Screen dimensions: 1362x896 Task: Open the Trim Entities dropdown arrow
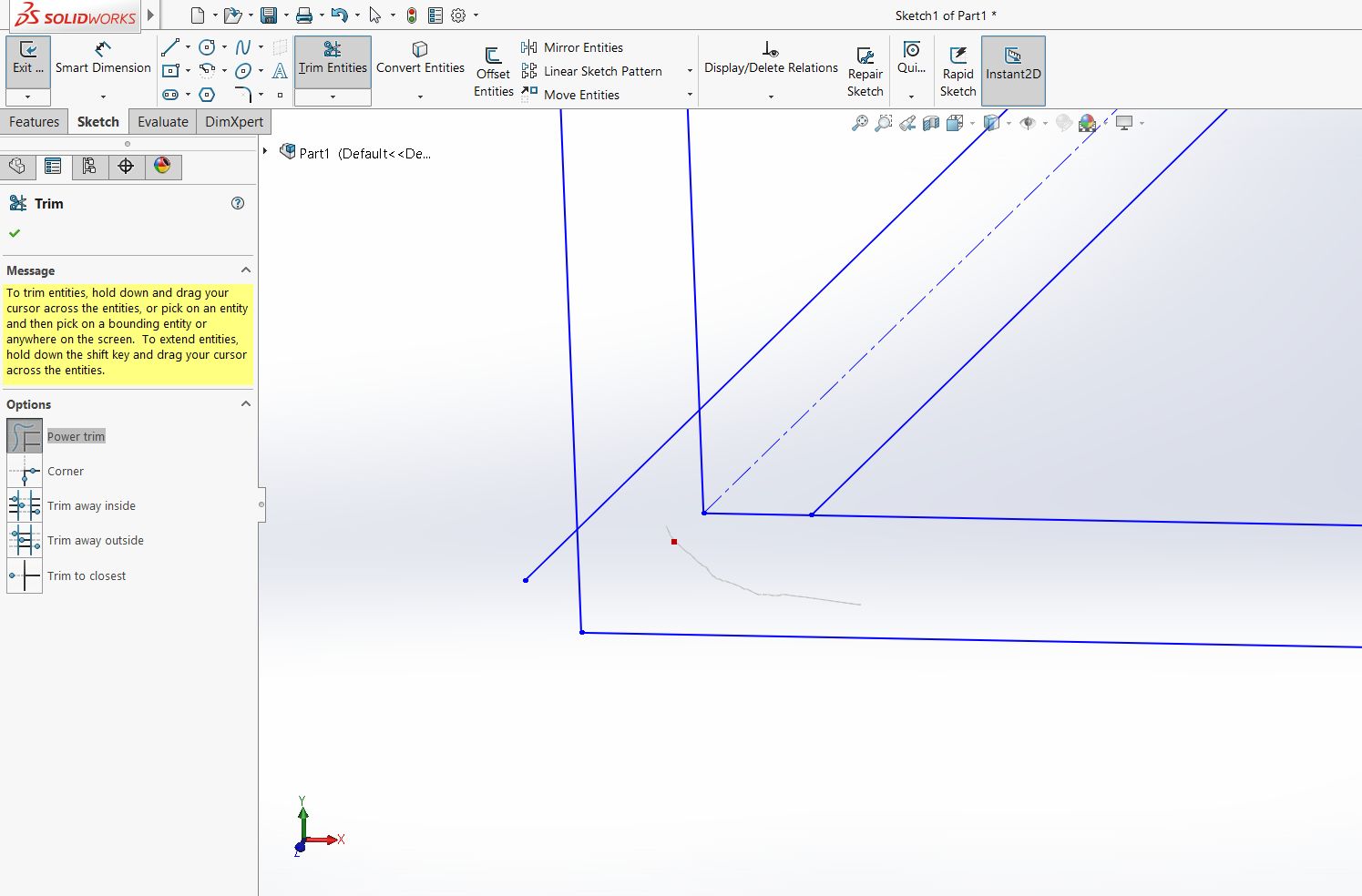click(333, 97)
